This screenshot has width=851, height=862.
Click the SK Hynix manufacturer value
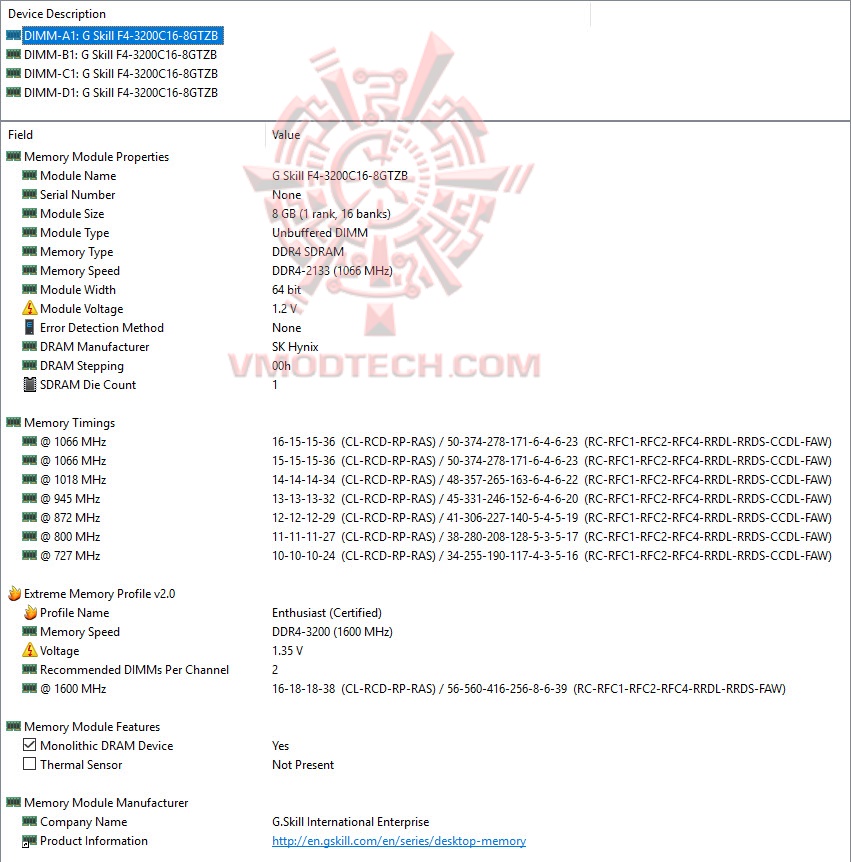pos(295,347)
